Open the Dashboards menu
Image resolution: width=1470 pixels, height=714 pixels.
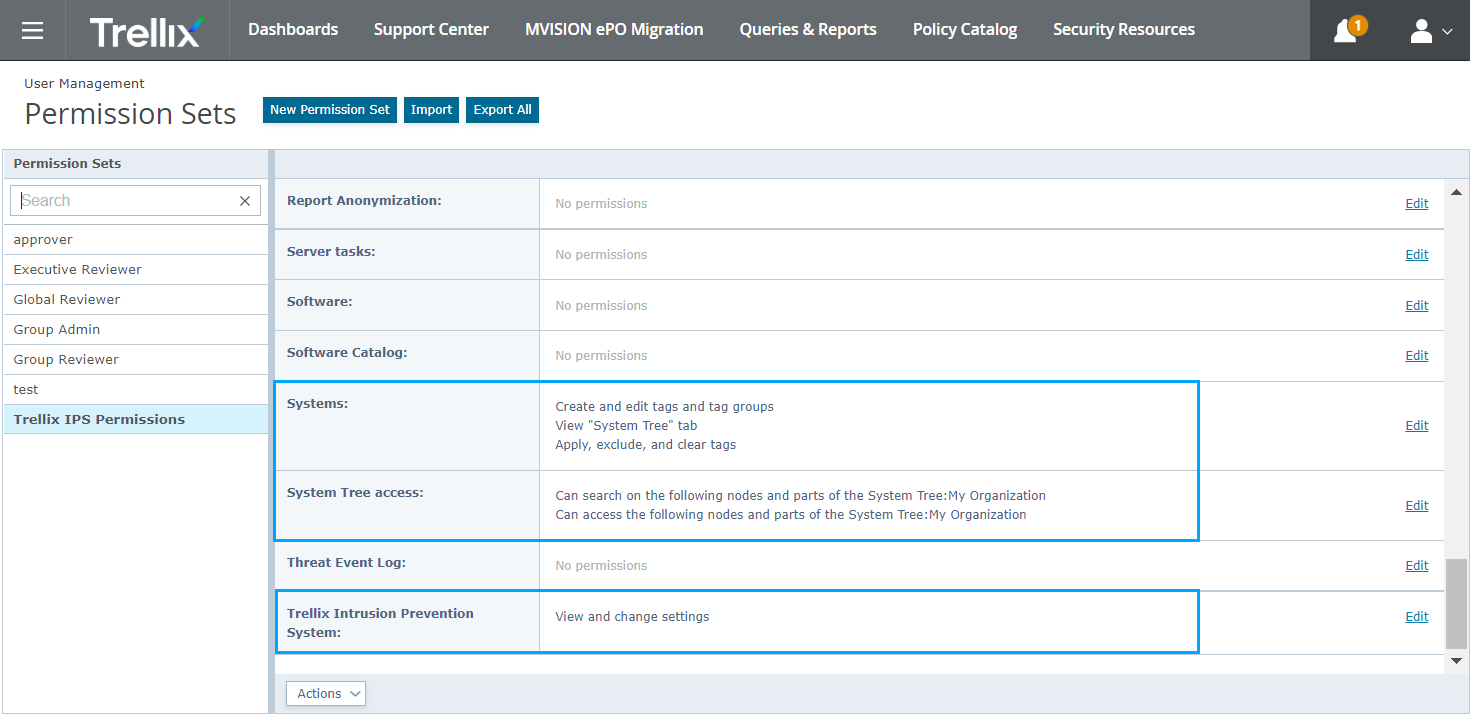[293, 30]
